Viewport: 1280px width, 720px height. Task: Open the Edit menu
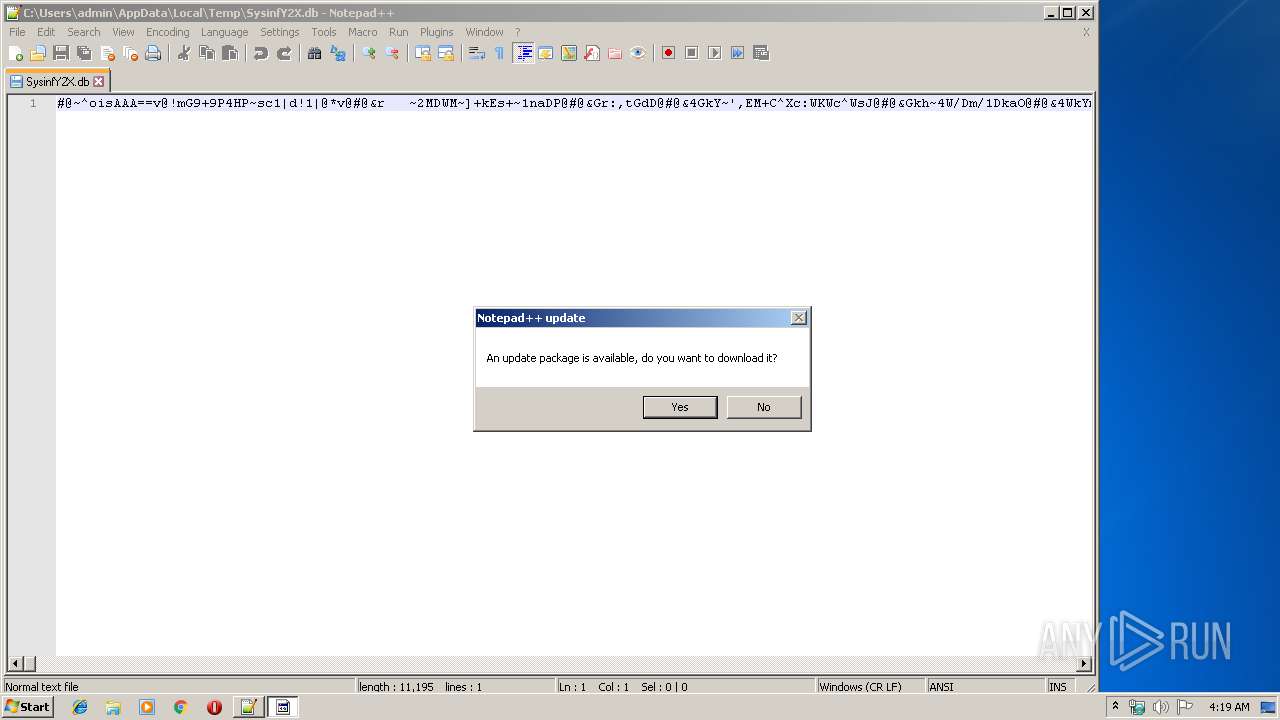tap(46, 32)
